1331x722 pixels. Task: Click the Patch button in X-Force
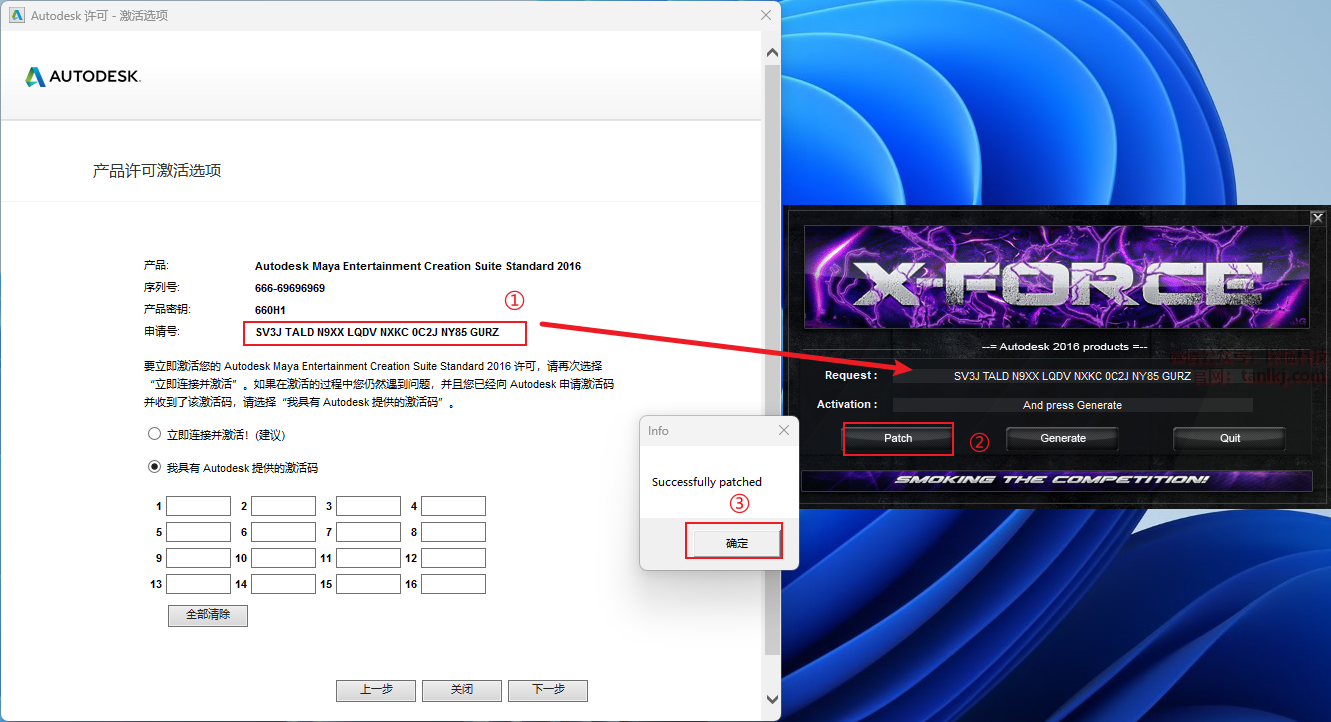(x=898, y=438)
